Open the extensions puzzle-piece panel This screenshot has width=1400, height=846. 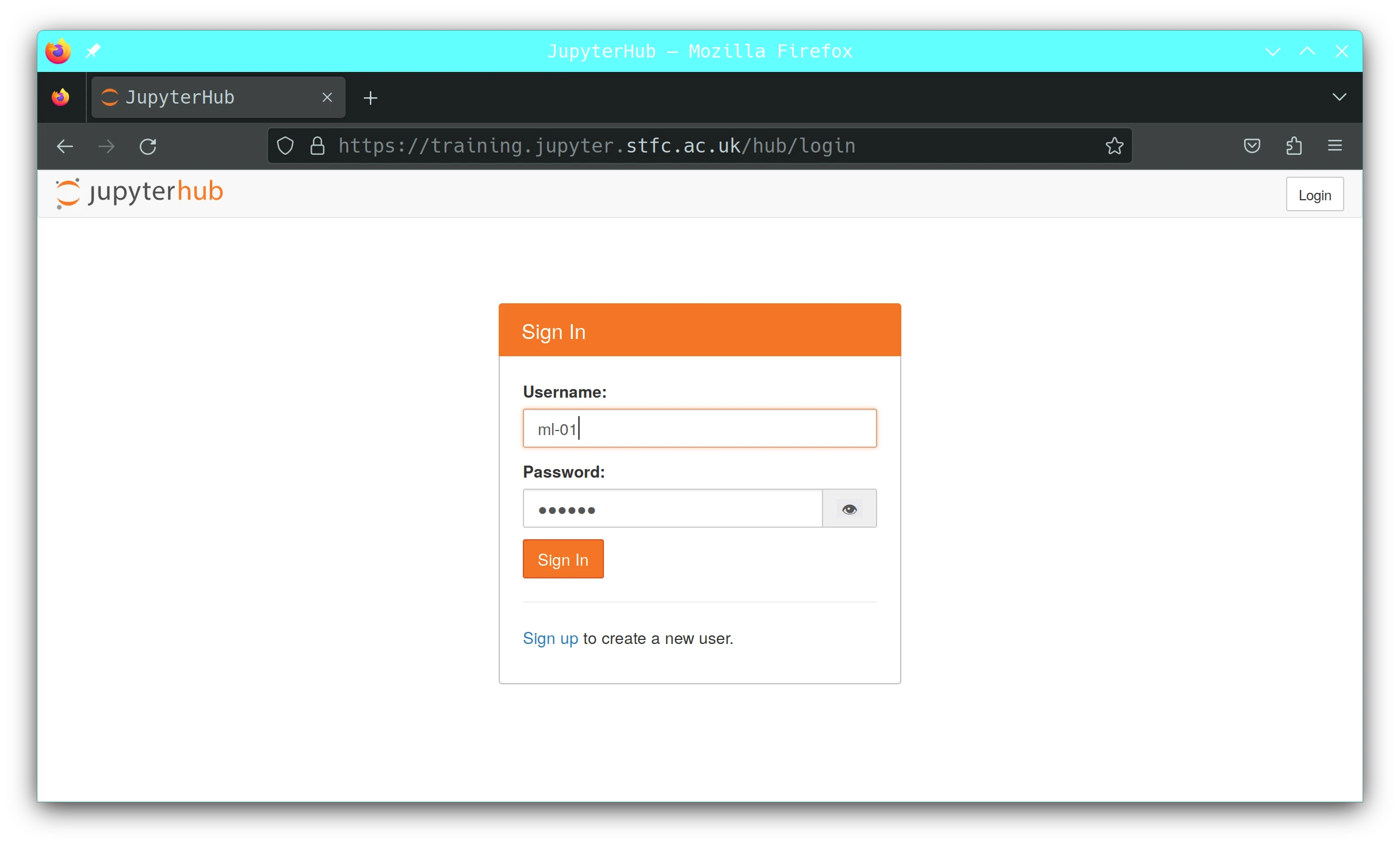pyautogui.click(x=1294, y=146)
